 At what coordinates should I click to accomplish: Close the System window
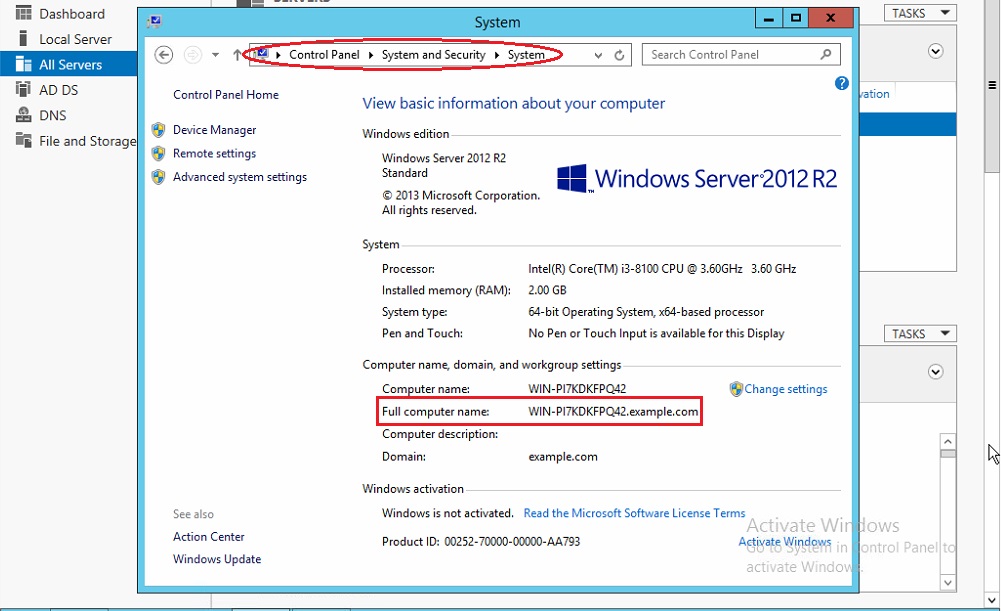pyautogui.click(x=831, y=19)
